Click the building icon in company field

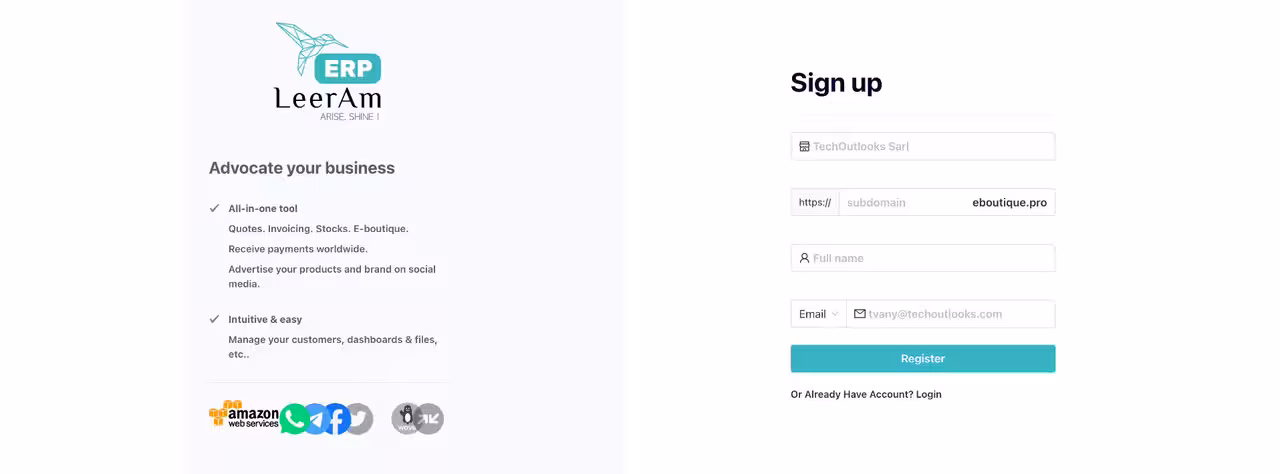pos(804,146)
